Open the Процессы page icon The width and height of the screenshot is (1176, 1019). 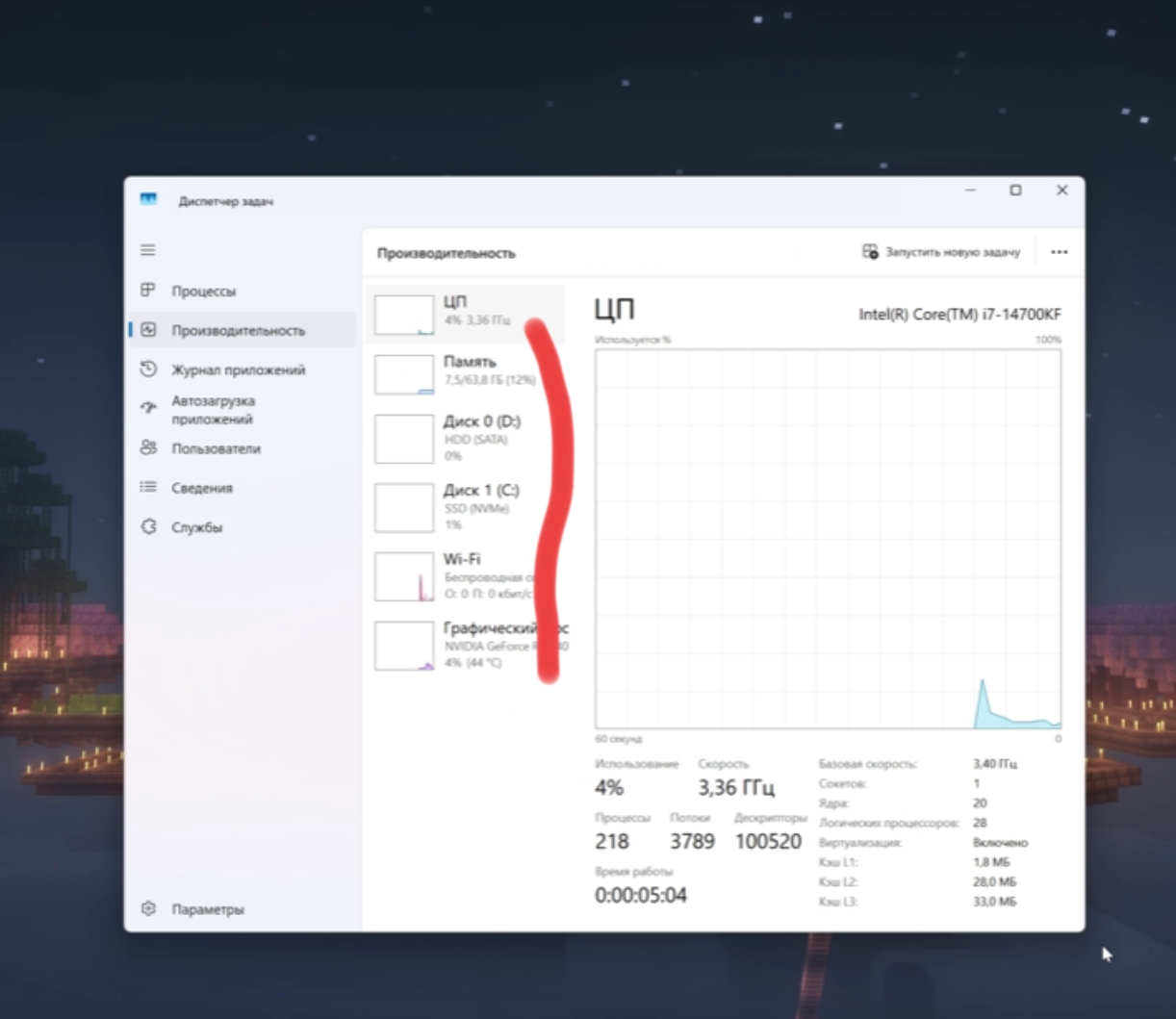[x=148, y=290]
